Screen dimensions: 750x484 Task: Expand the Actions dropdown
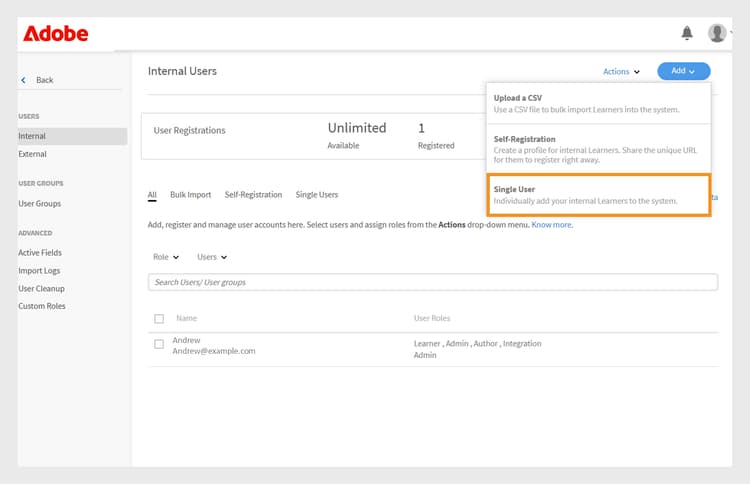621,71
